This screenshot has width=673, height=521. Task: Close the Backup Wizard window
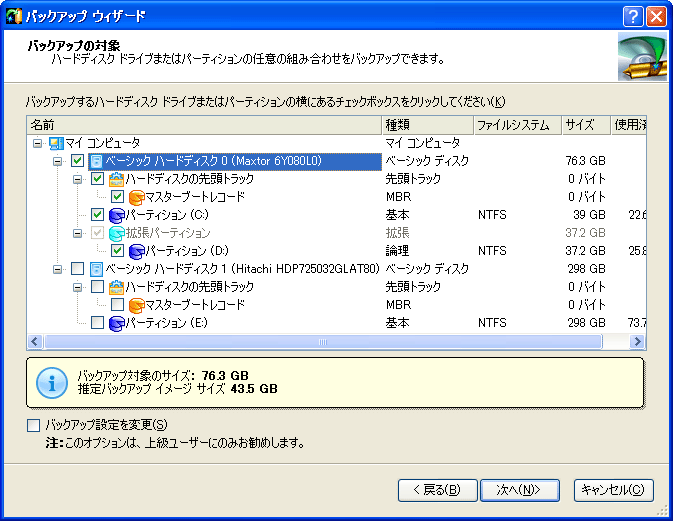tap(656, 17)
